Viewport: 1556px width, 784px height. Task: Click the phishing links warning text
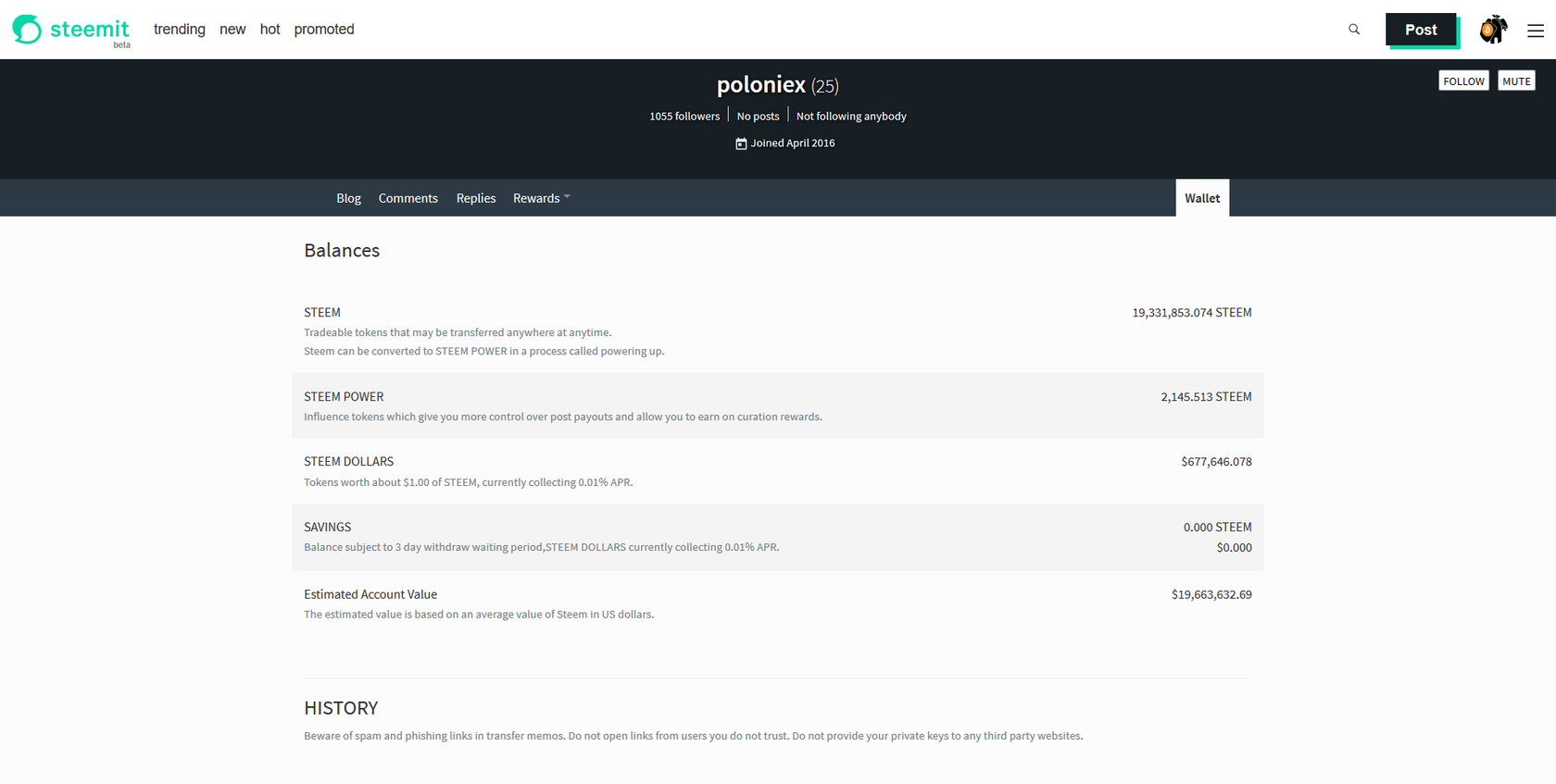click(x=693, y=737)
